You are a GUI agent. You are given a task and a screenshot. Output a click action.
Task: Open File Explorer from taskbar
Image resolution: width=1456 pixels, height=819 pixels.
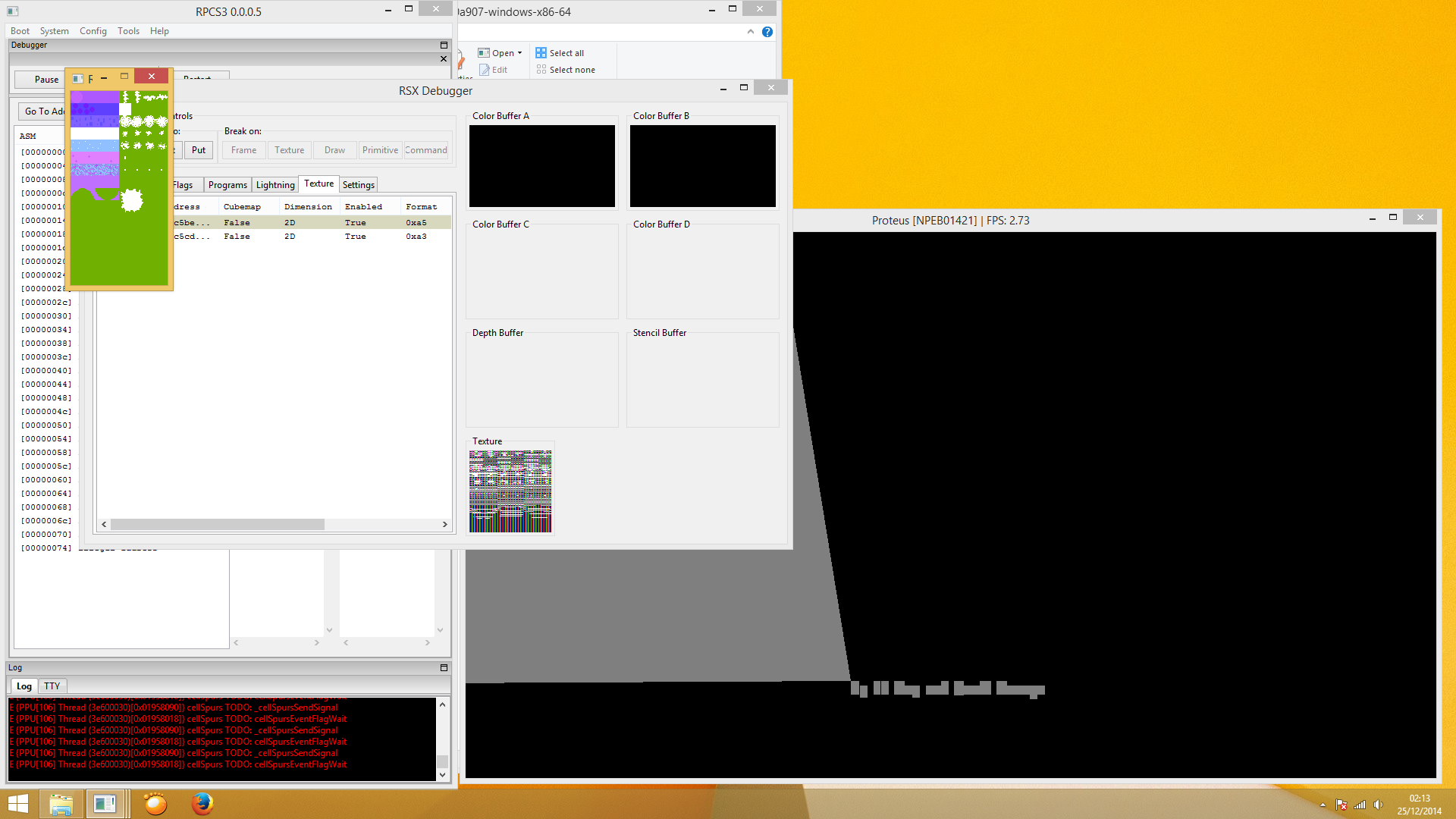click(x=61, y=804)
